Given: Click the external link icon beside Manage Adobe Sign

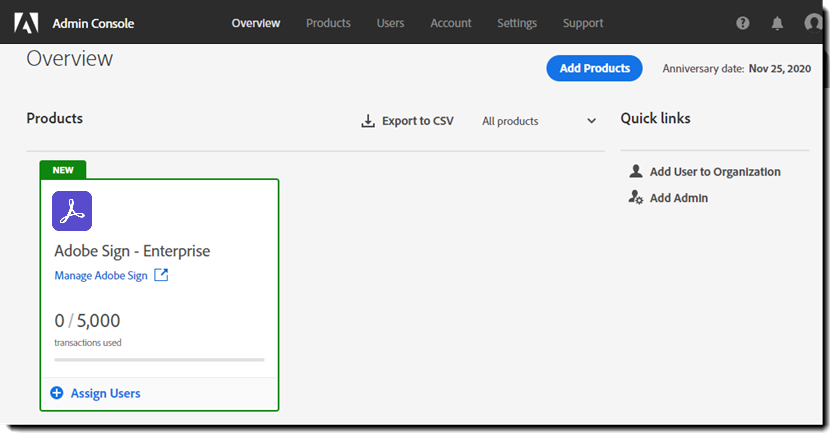Looking at the screenshot, I should 161,275.
